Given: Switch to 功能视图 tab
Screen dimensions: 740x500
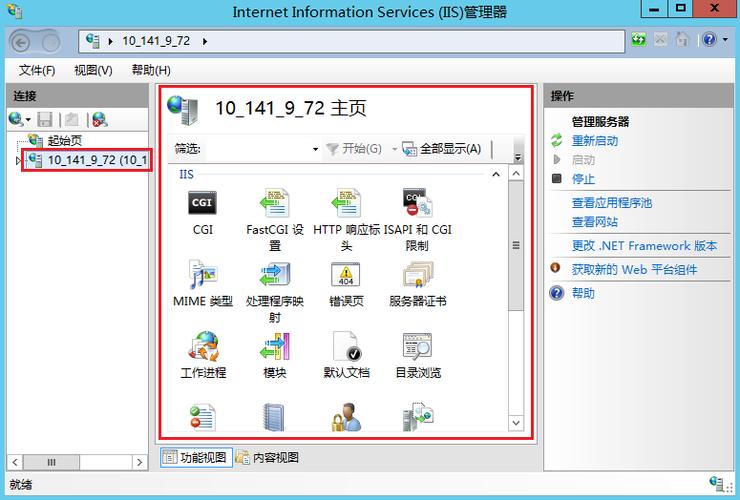Looking at the screenshot, I should click(x=196, y=458).
